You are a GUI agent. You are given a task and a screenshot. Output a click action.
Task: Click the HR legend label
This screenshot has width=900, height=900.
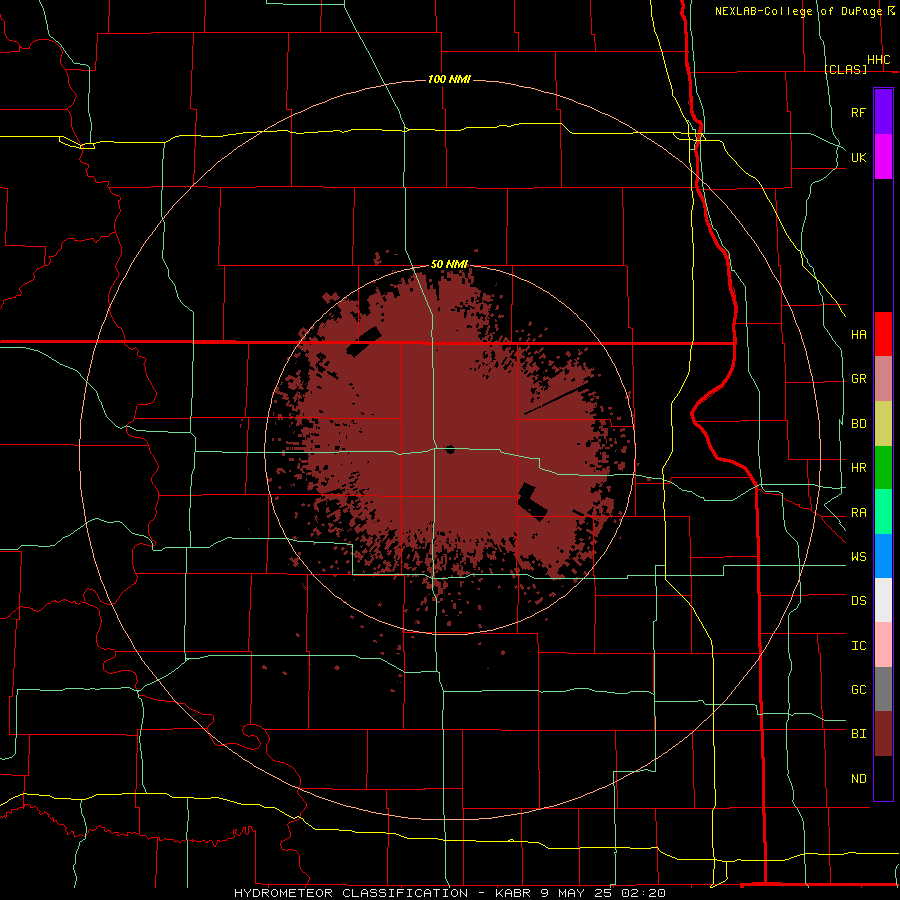pos(858,468)
